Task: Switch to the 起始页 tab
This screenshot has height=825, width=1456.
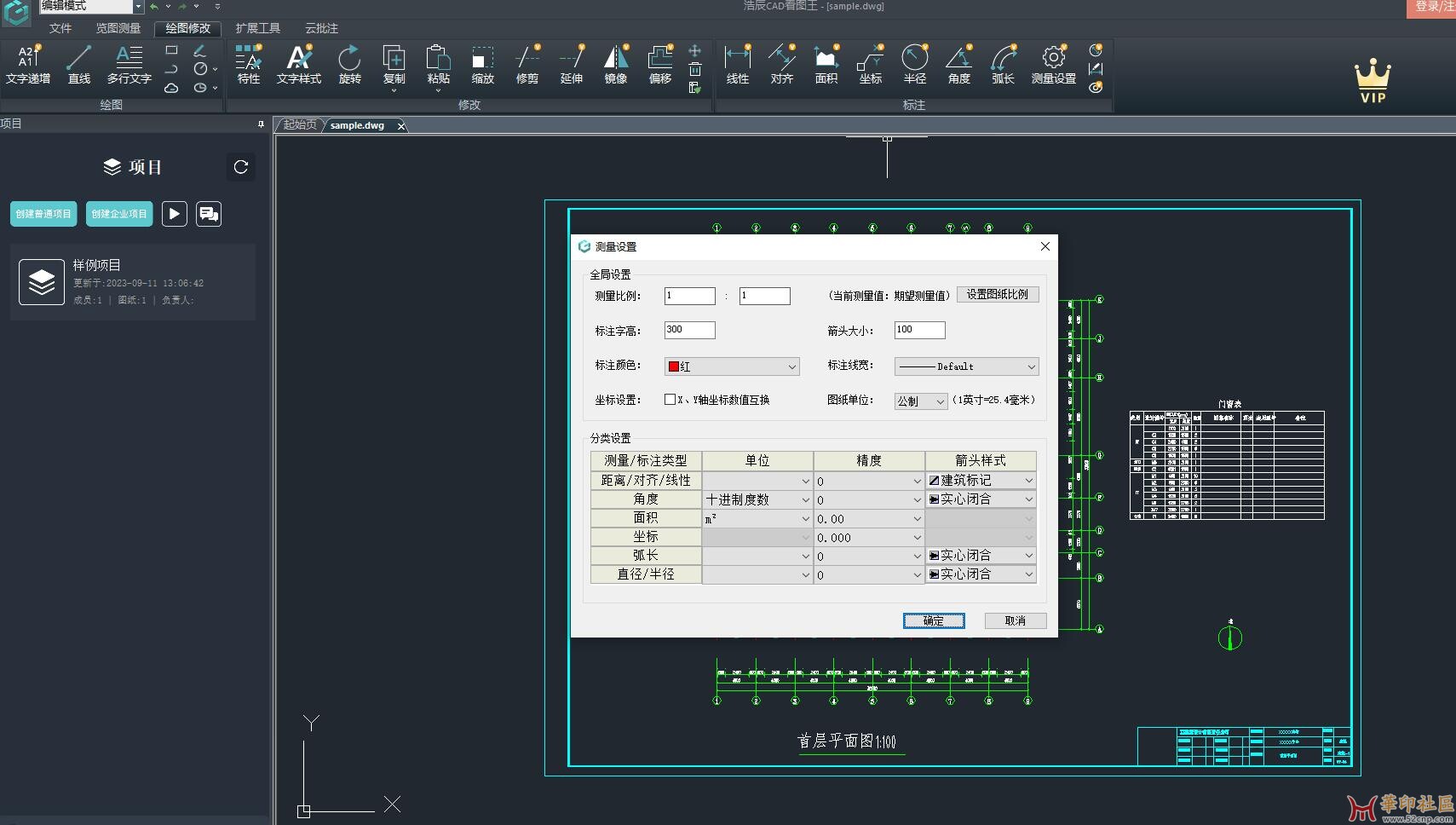Action: (x=298, y=124)
